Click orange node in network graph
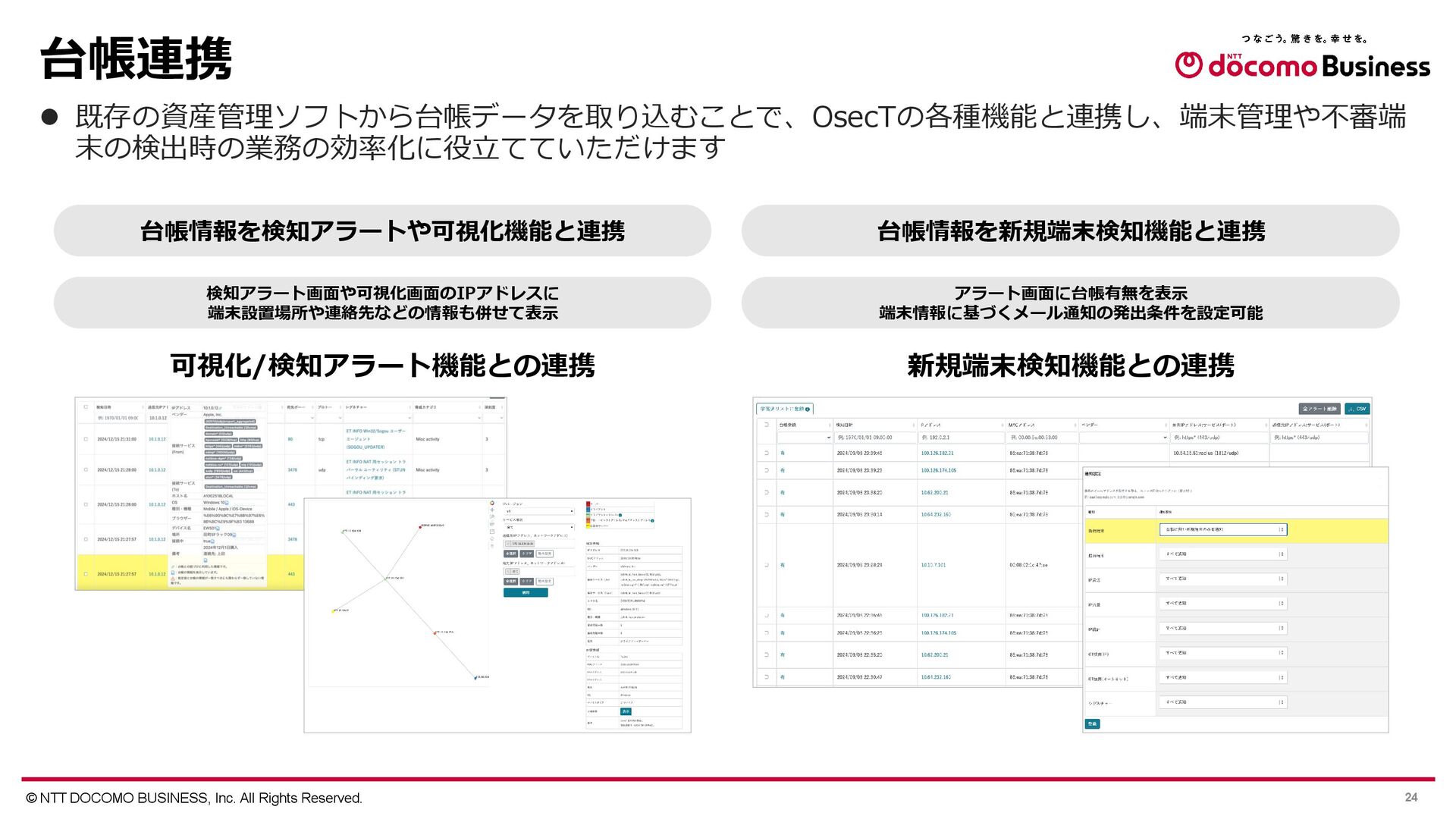Image resolution: width=1456 pixels, height=819 pixels. coord(435,632)
